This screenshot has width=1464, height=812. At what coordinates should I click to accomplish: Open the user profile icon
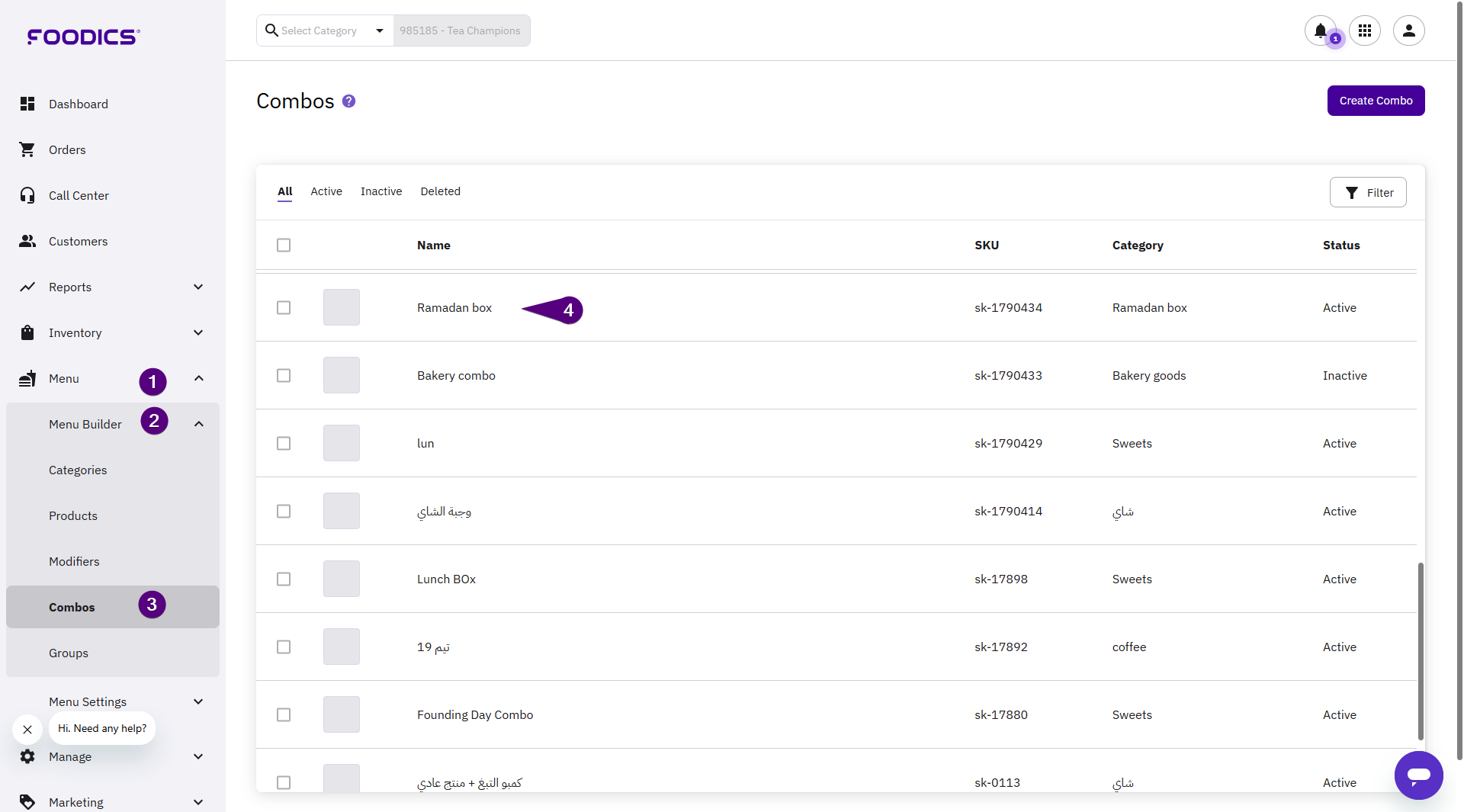click(x=1408, y=30)
